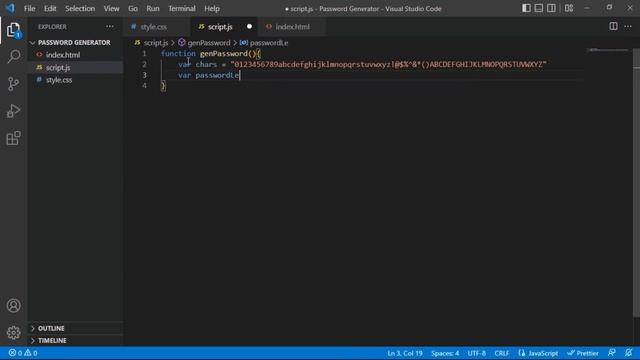Viewport: 640px width, 360px height.
Task: Toggle primary side bar layout icon
Action: pyautogui.click(x=526, y=8)
